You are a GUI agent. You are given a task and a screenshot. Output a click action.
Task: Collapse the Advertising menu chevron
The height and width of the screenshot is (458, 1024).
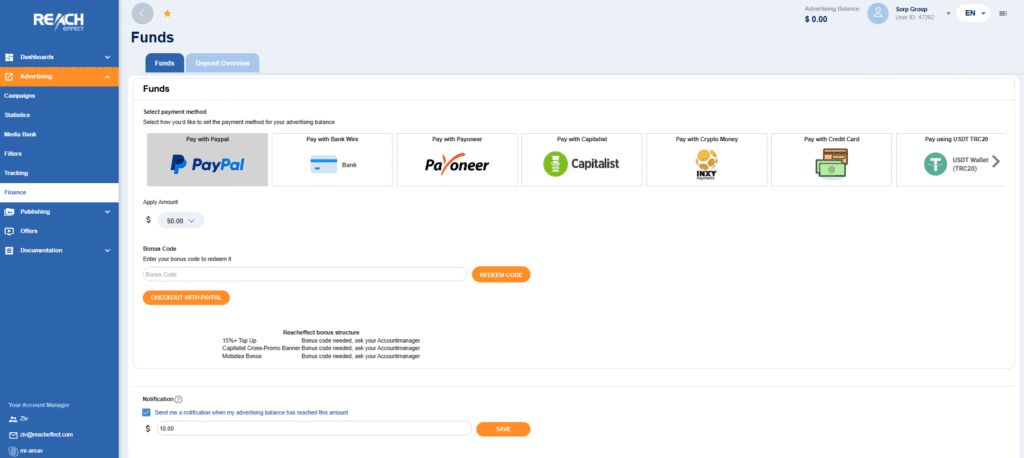pos(108,77)
